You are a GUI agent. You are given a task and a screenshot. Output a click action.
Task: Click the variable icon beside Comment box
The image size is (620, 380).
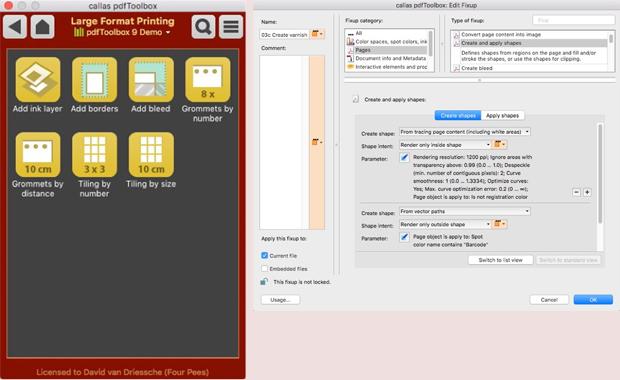click(317, 142)
